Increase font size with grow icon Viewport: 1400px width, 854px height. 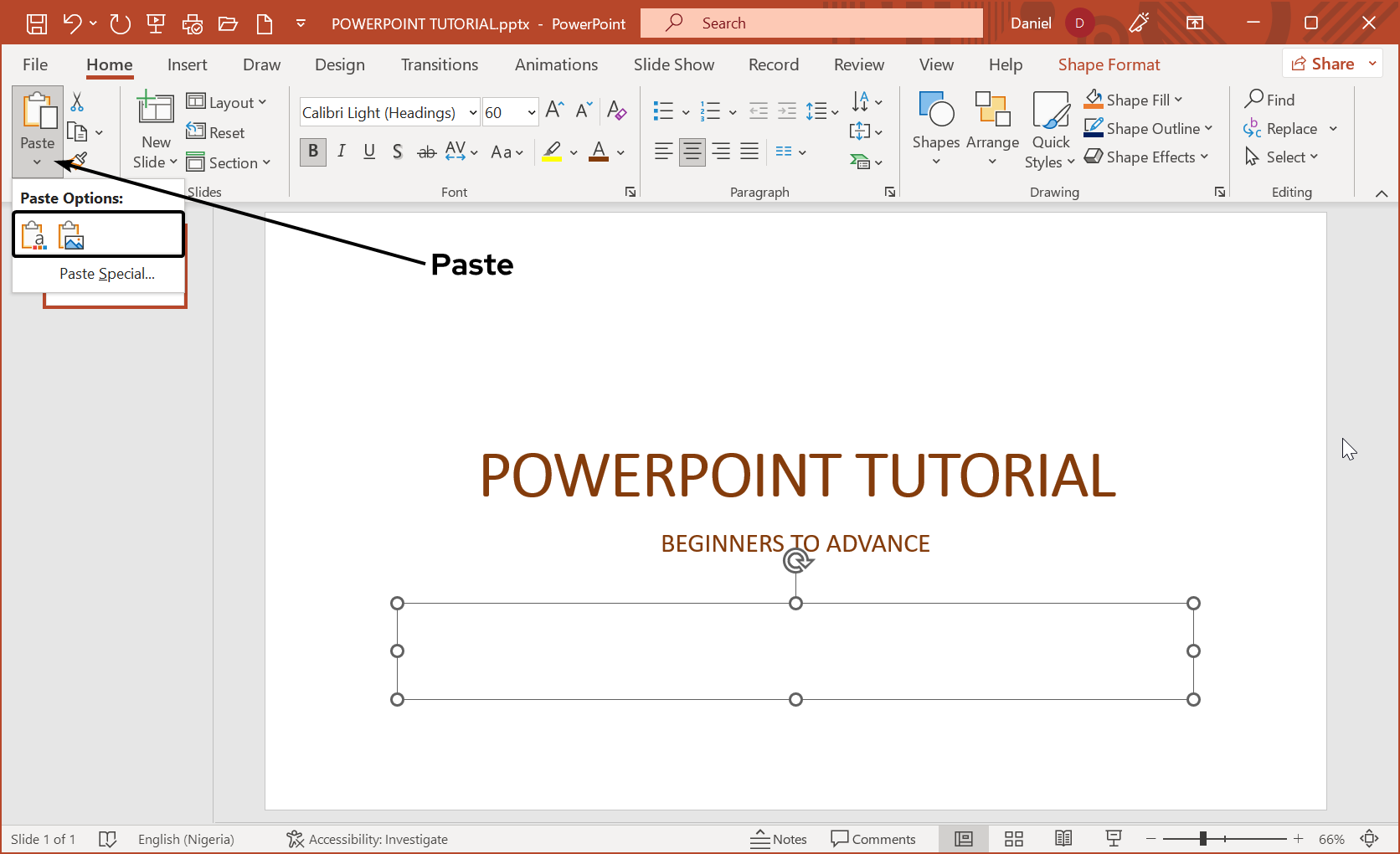coord(554,111)
